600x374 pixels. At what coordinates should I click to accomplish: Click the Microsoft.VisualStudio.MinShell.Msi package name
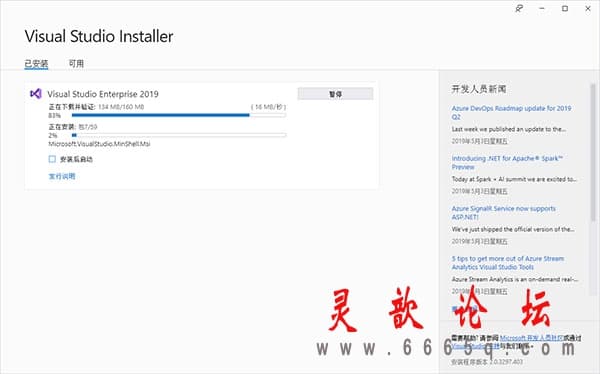[99, 144]
